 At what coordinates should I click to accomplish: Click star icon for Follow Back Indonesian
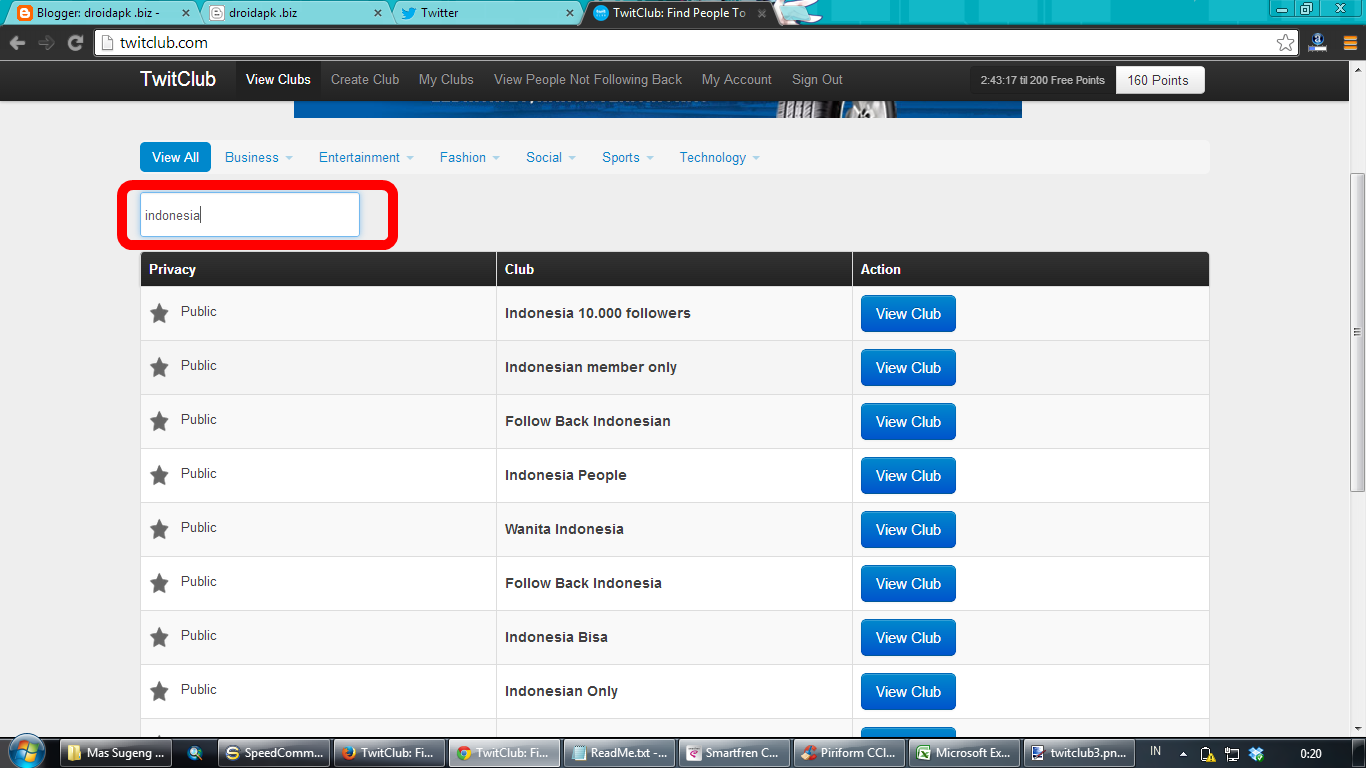[159, 421]
